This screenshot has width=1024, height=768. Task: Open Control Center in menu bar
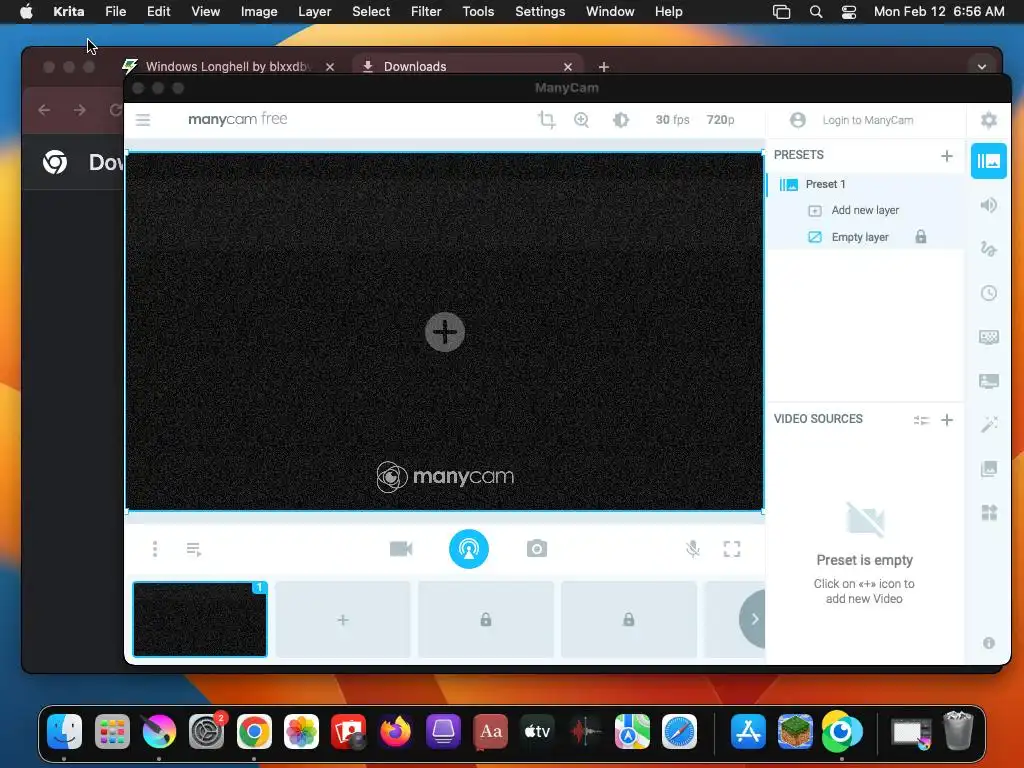click(x=849, y=12)
